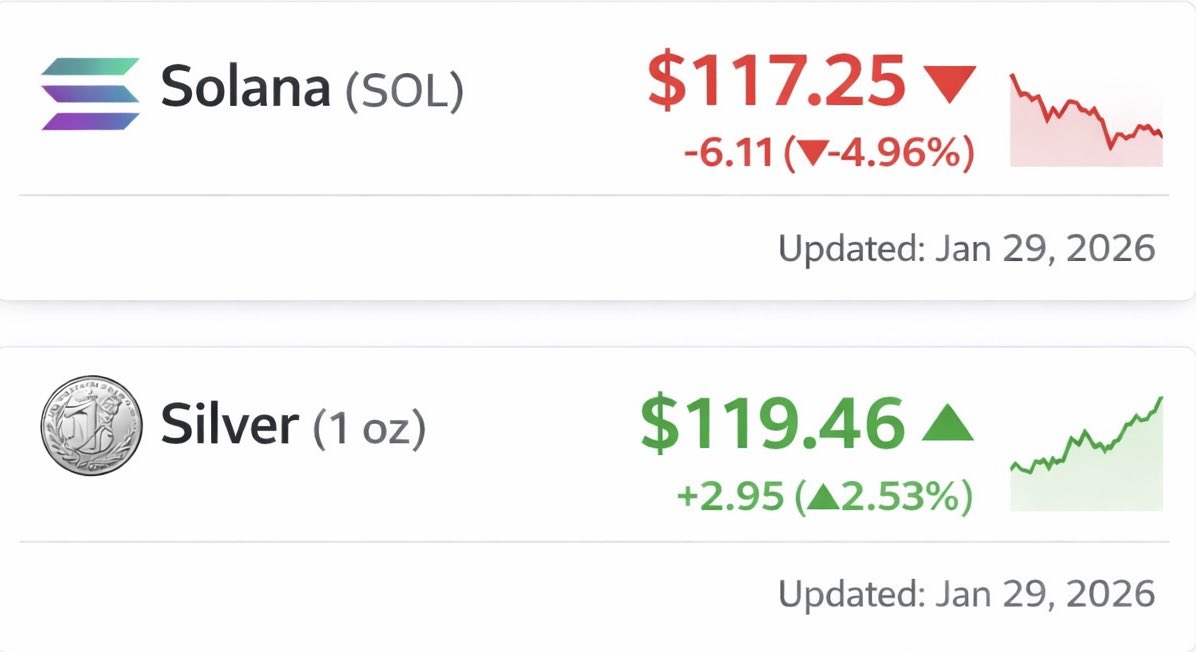Open the red Solana sparkline chart
The image size is (1196, 652).
(1086, 120)
